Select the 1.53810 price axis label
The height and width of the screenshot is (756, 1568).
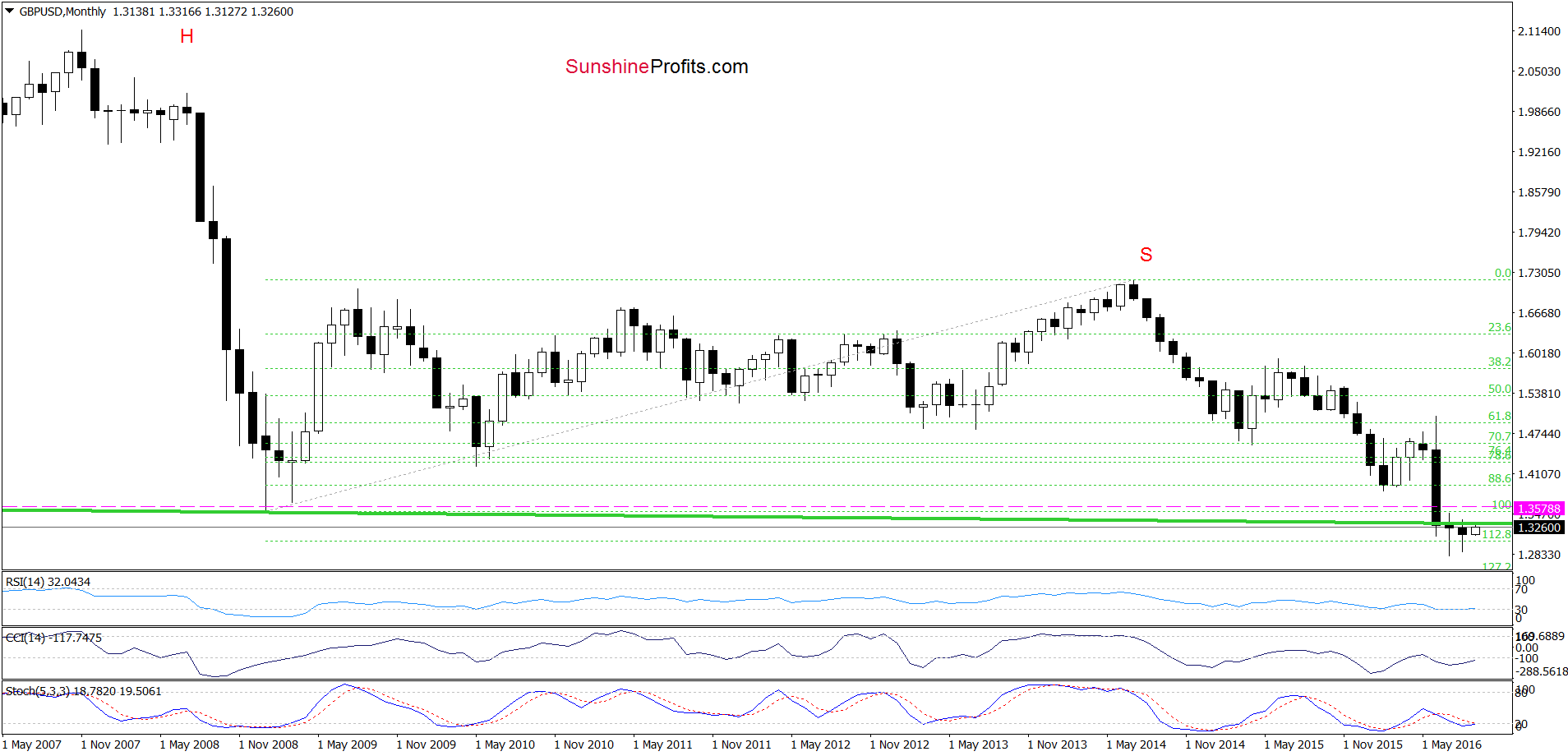pyautogui.click(x=1538, y=394)
